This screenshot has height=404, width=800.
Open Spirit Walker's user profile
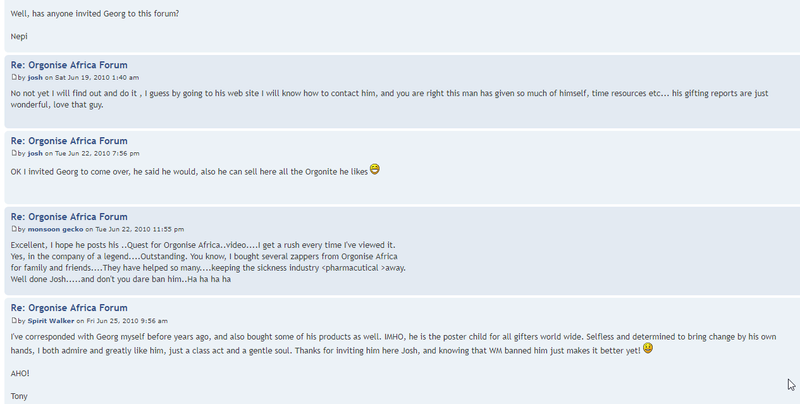51,321
